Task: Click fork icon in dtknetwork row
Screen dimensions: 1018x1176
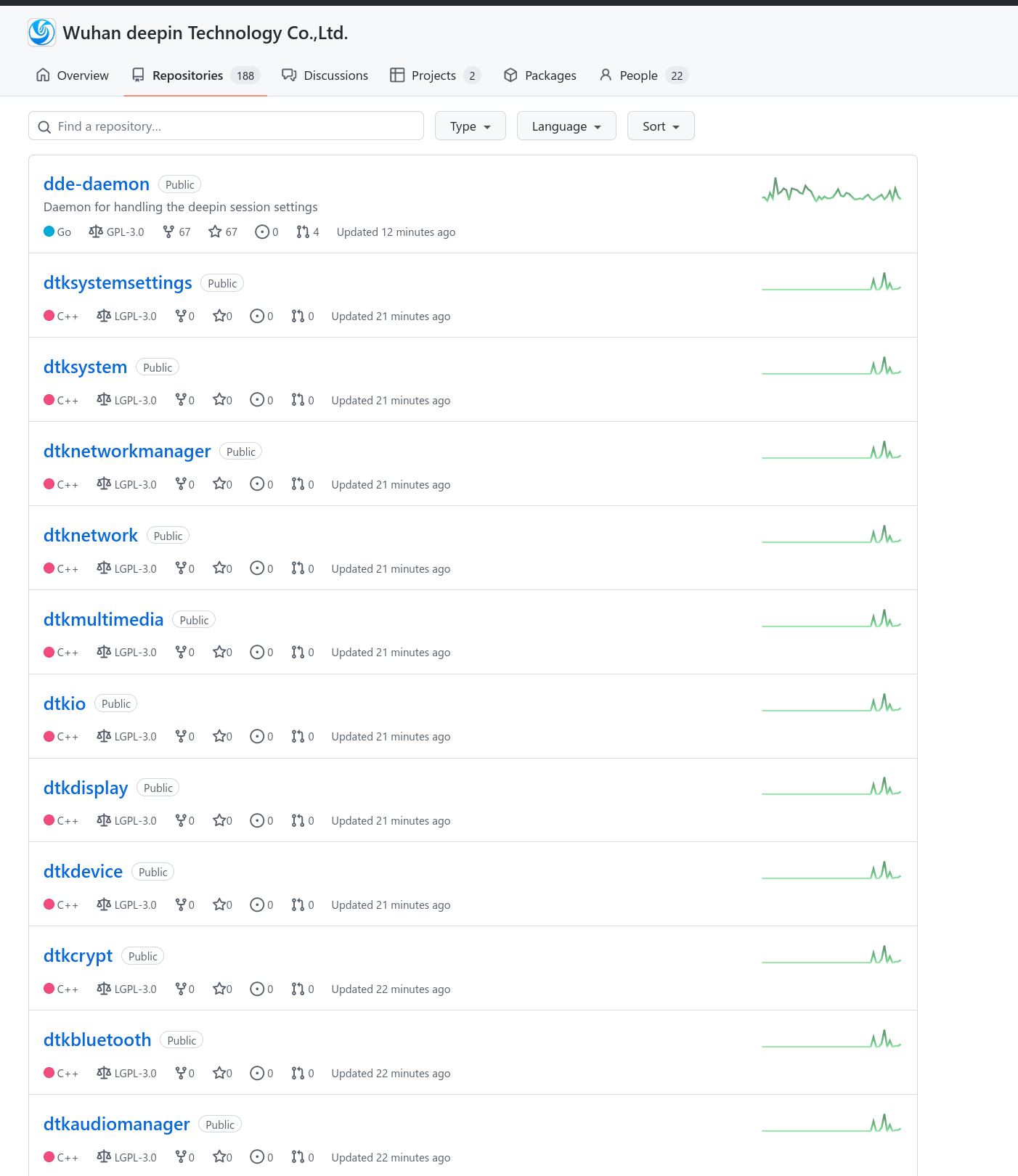Action: click(x=181, y=568)
